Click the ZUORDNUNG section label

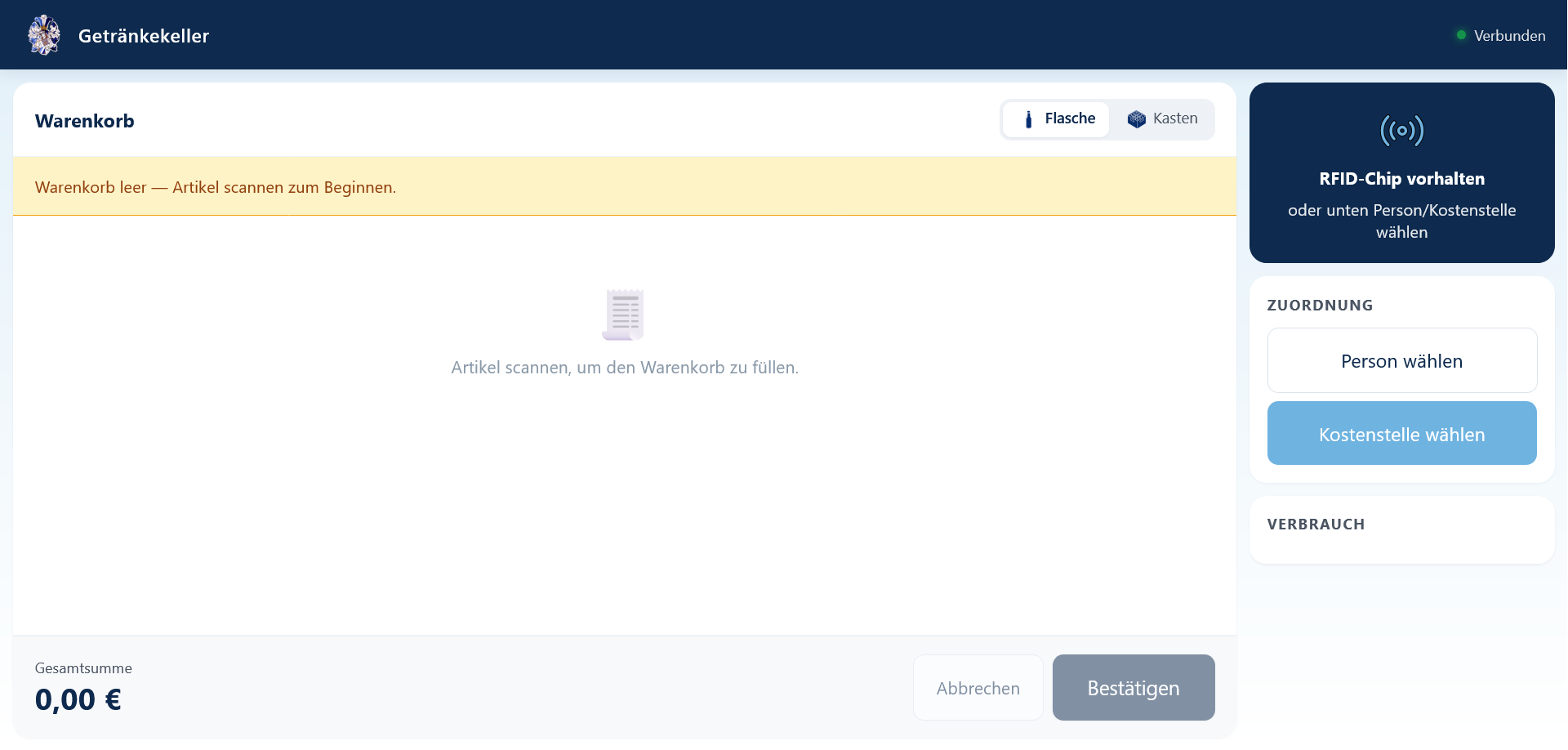point(1320,306)
